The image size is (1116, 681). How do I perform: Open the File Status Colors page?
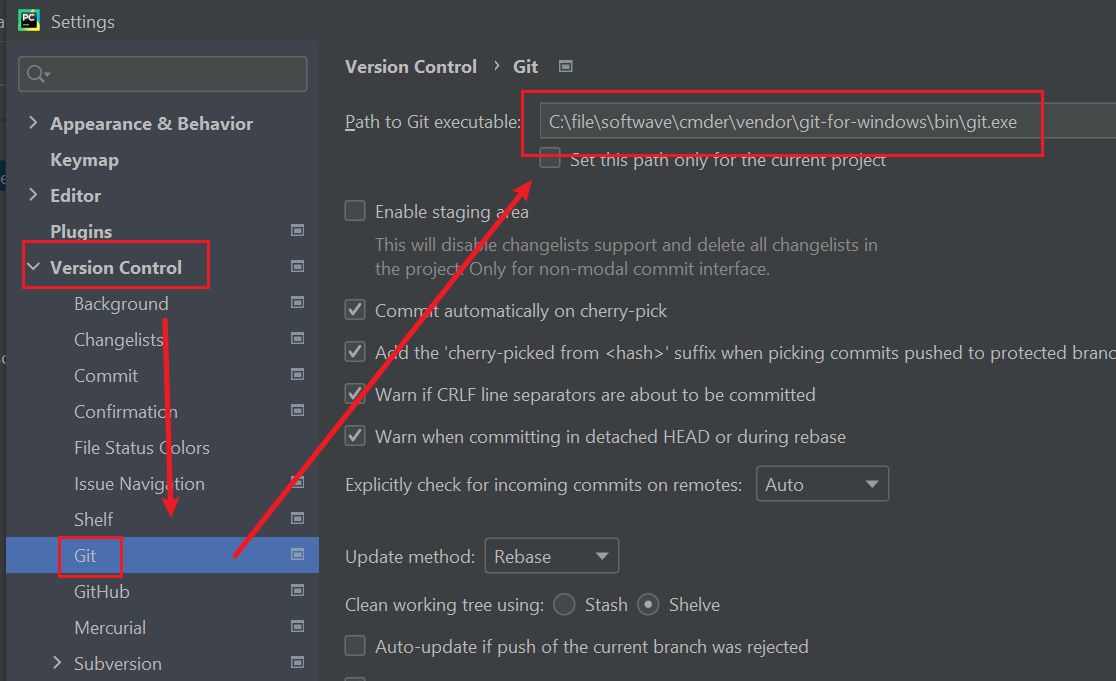pos(142,448)
